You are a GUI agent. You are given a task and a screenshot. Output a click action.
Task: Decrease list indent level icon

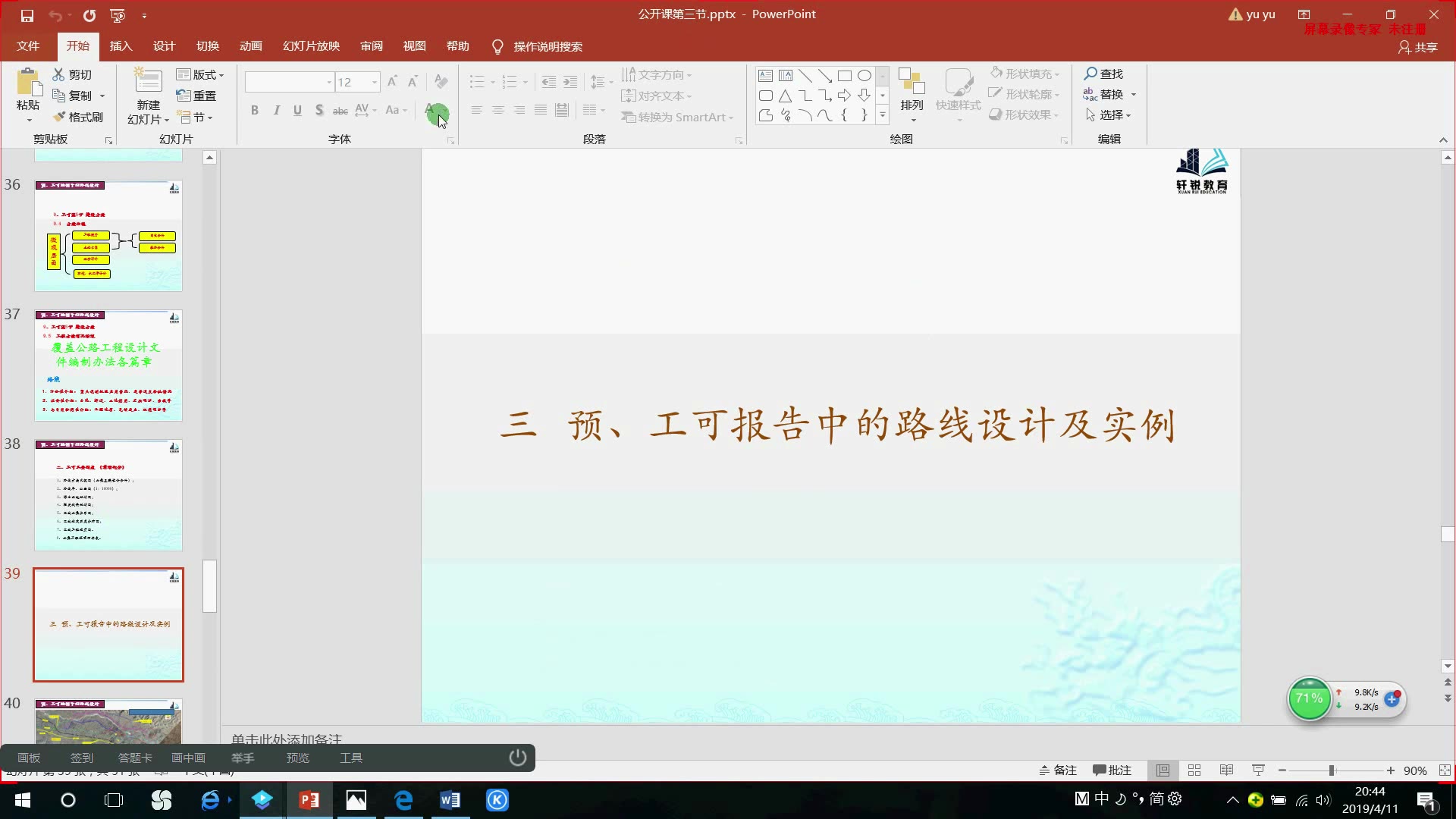tap(549, 82)
